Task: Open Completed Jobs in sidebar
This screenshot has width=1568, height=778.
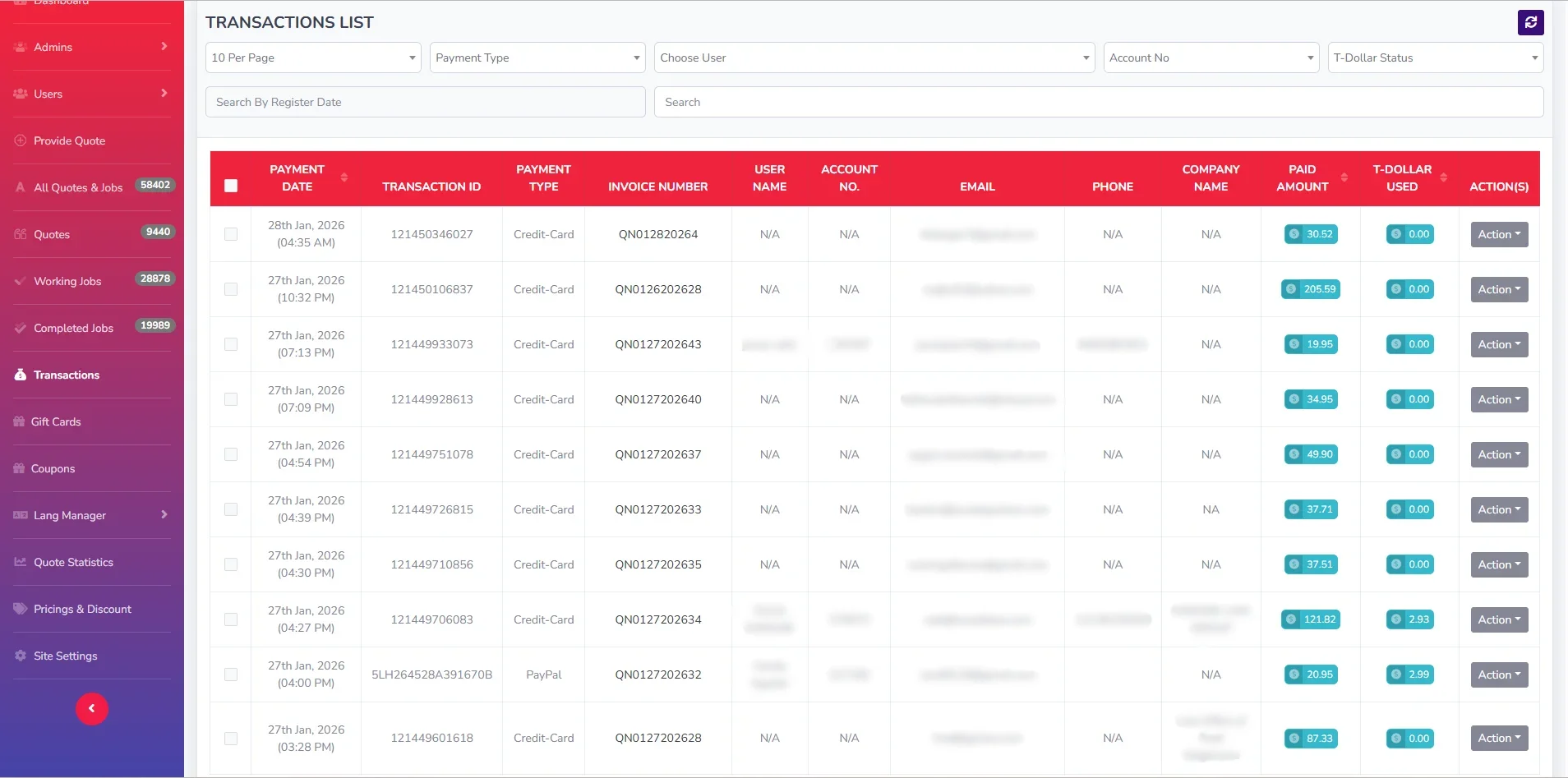Action: [x=73, y=328]
